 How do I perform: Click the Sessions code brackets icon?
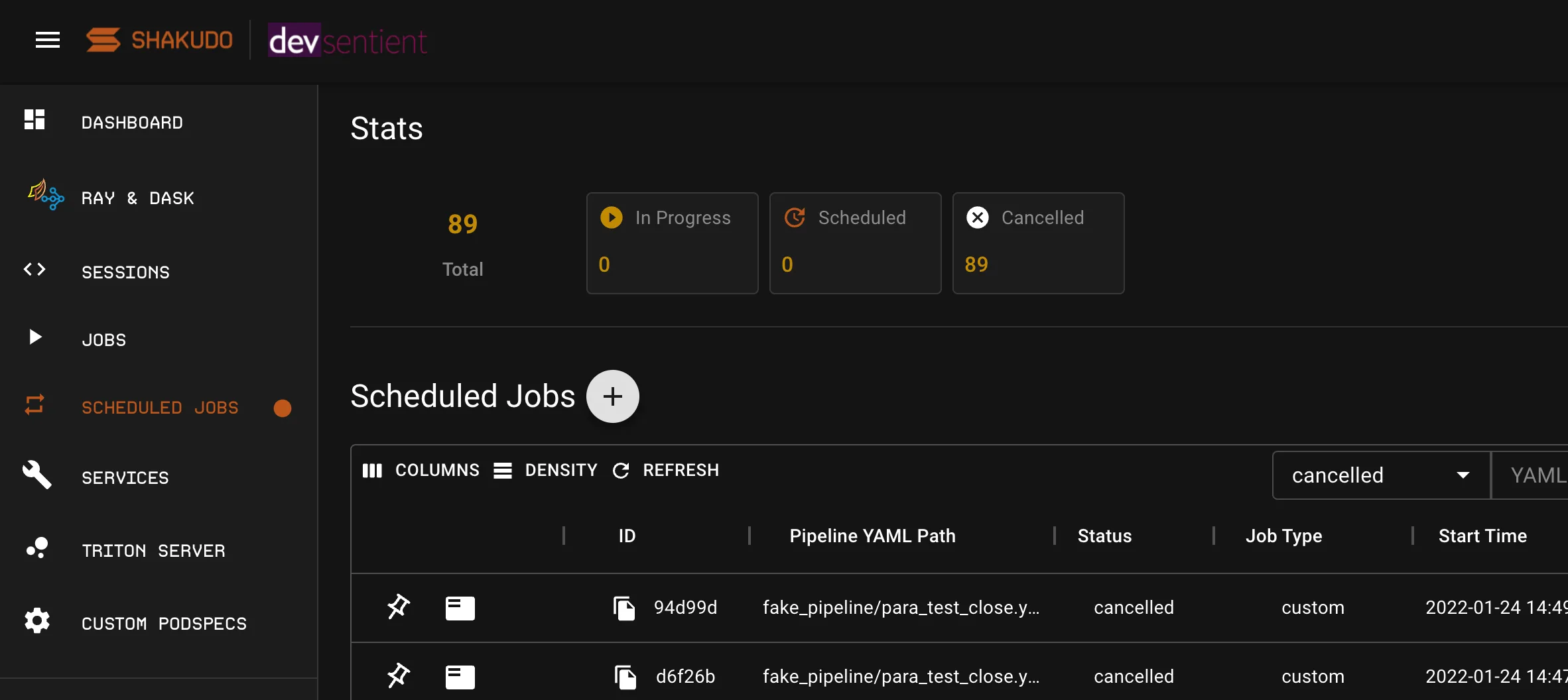[x=34, y=269]
